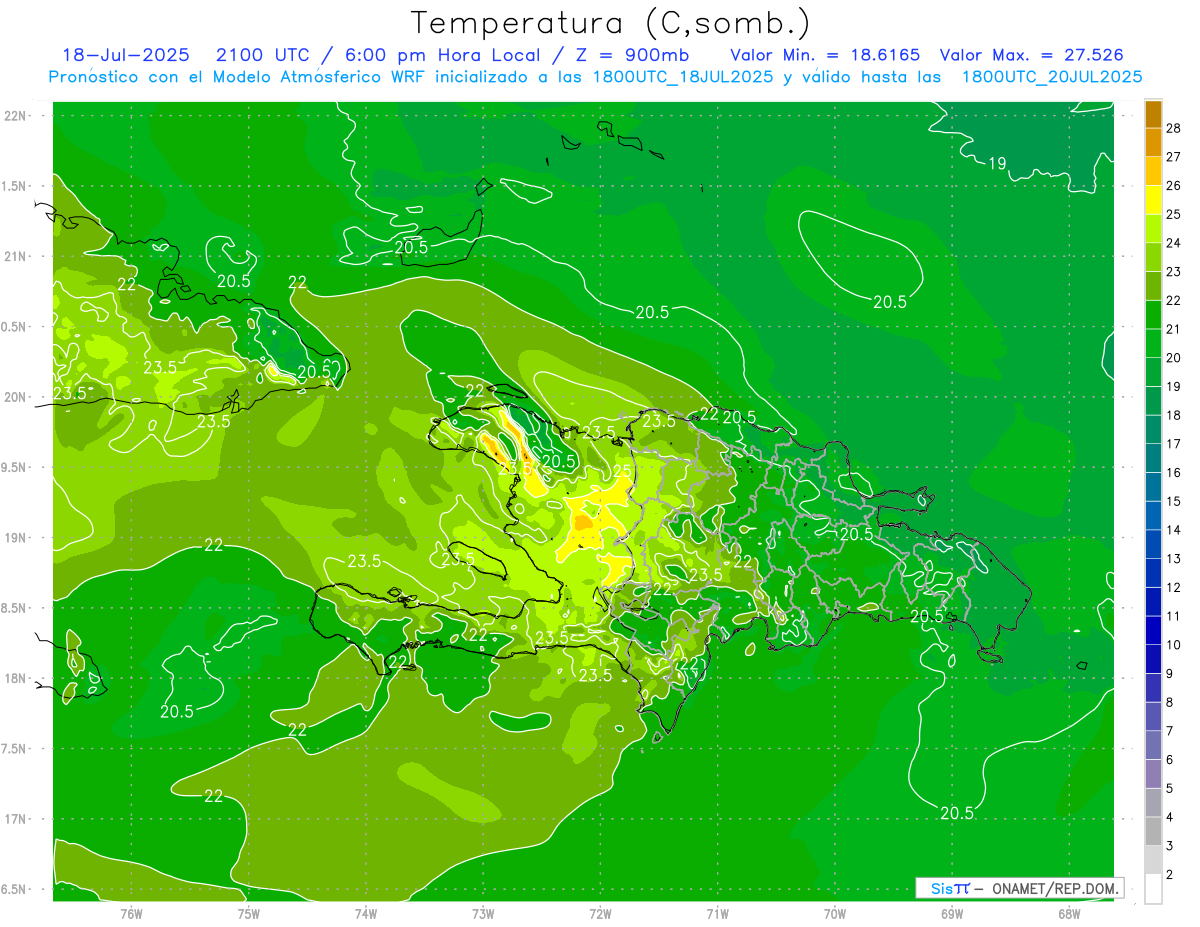Select the '18-Jul-2025' date text
The width and height of the screenshot is (1200, 927).
point(126,55)
